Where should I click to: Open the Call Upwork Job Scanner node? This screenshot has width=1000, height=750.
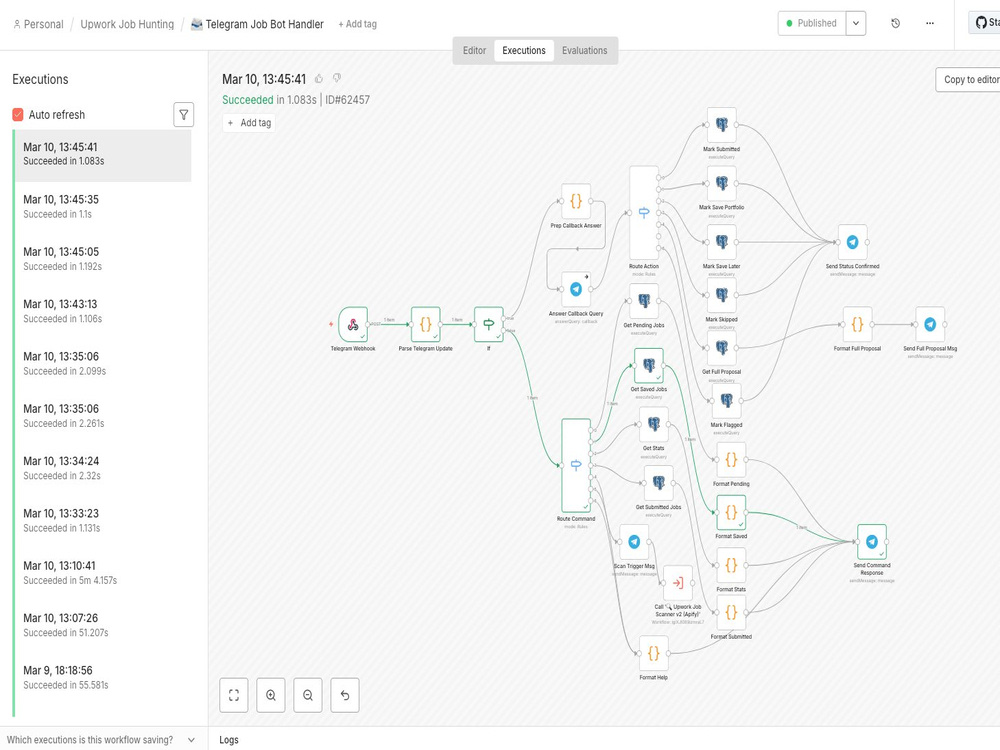(678, 583)
